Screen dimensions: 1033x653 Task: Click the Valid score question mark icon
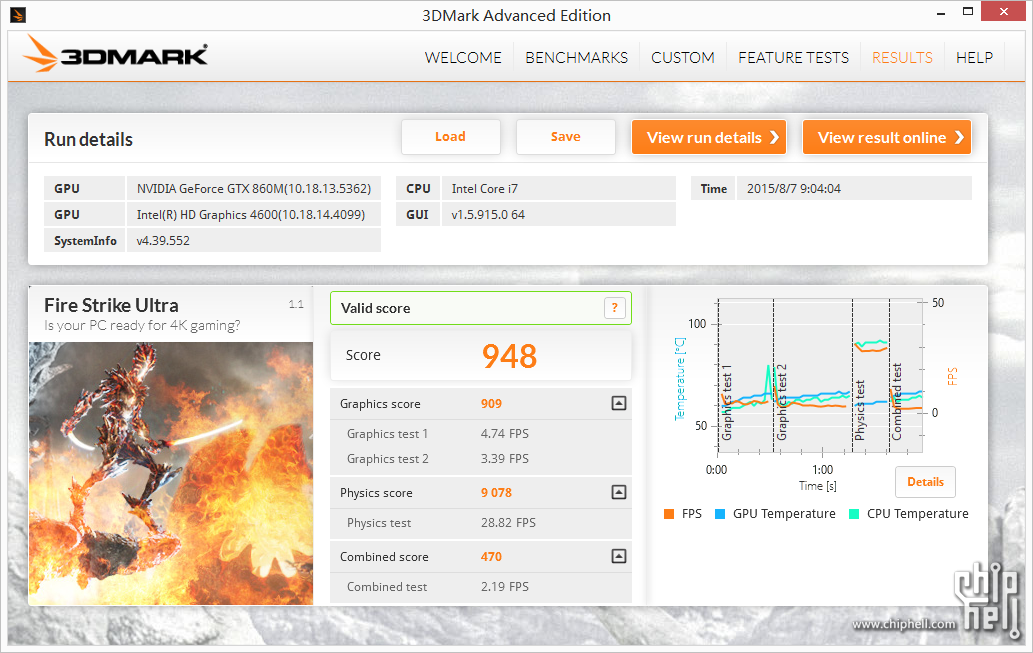[x=614, y=308]
